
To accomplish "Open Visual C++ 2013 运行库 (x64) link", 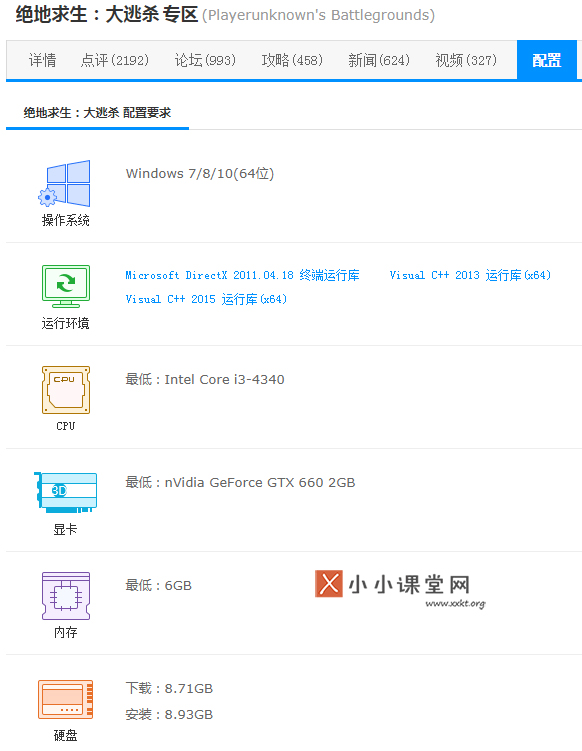I will click(x=470, y=275).
